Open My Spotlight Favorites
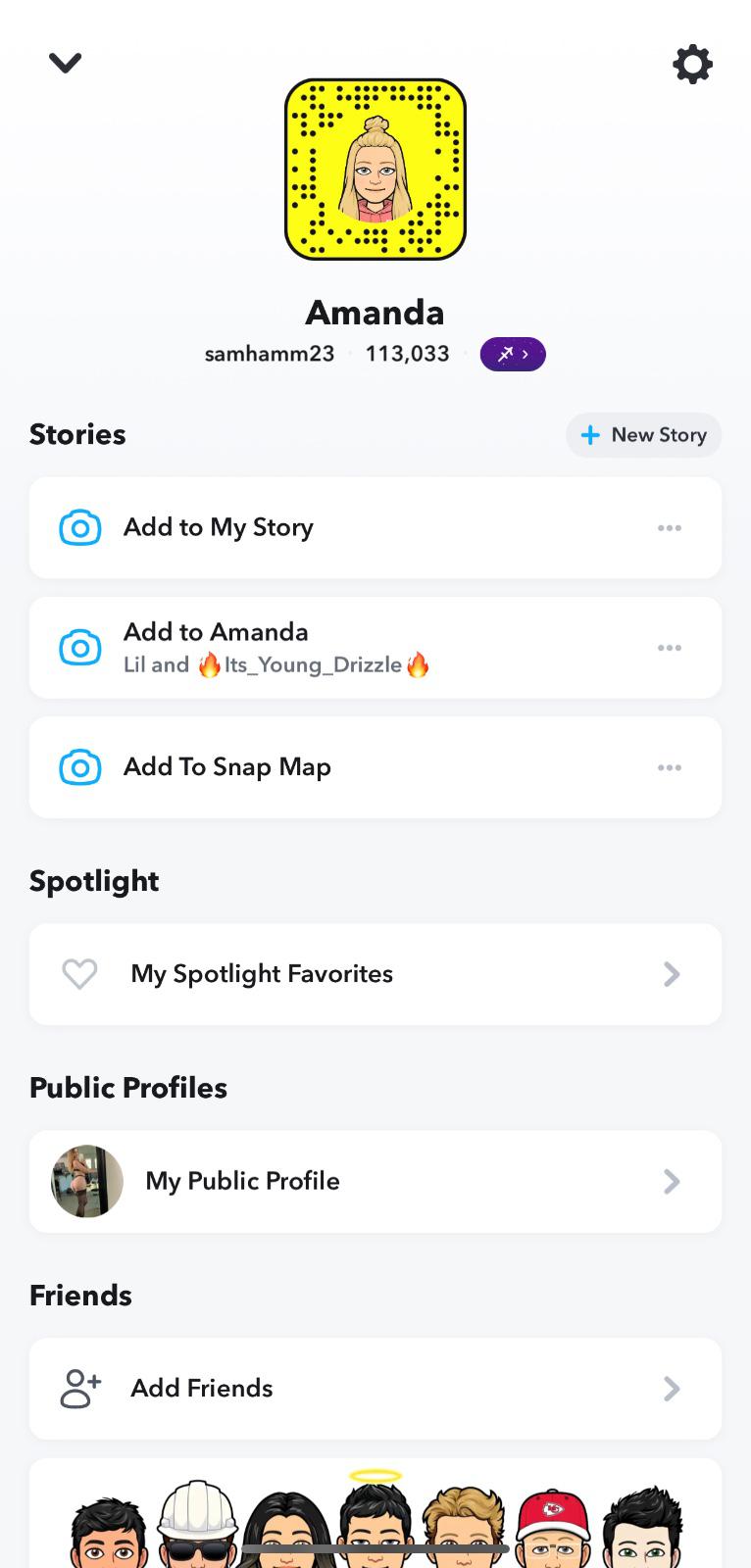Image resolution: width=751 pixels, height=1568 pixels. pos(262,974)
